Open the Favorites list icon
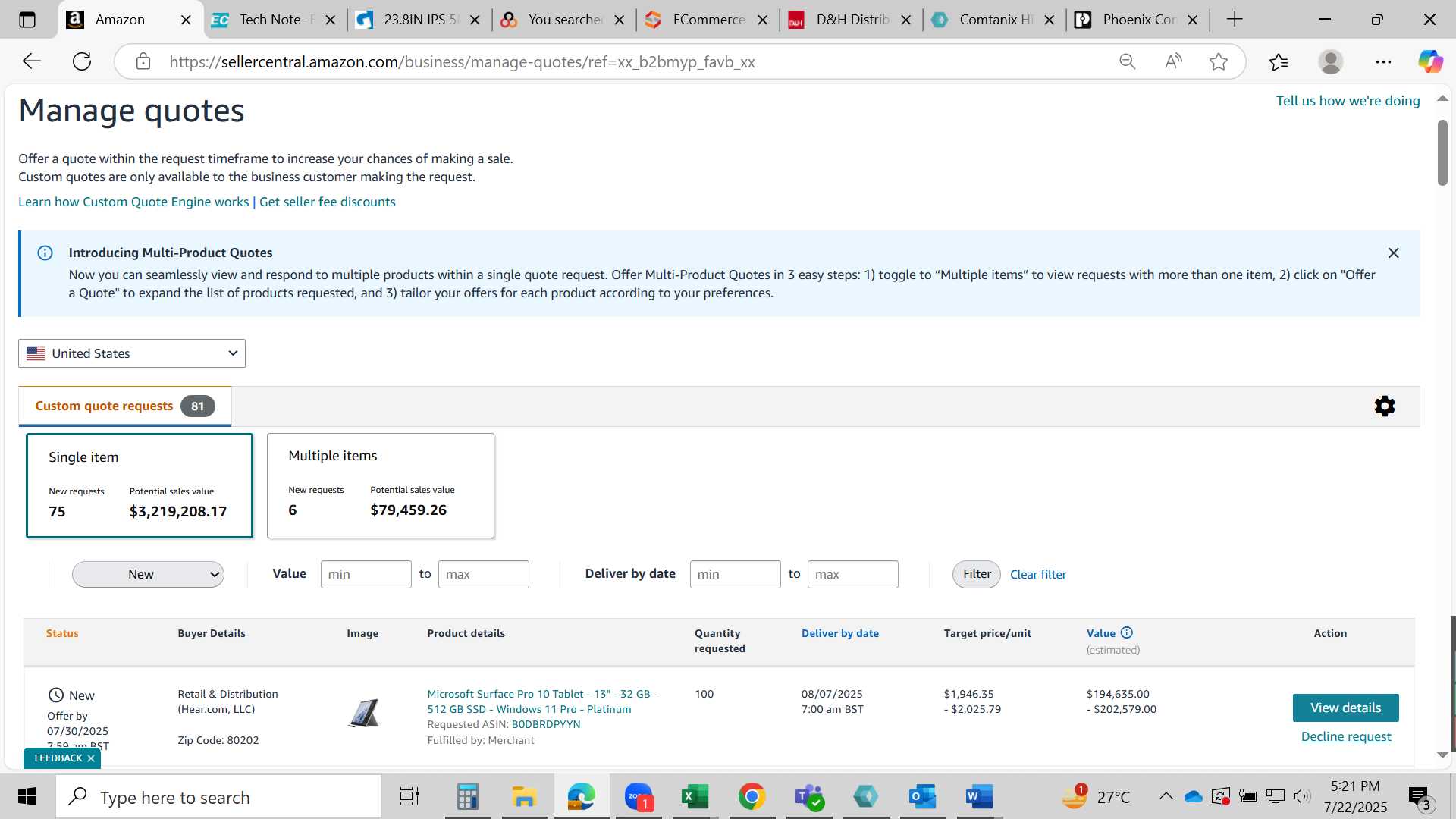The height and width of the screenshot is (819, 1456). 1279,61
